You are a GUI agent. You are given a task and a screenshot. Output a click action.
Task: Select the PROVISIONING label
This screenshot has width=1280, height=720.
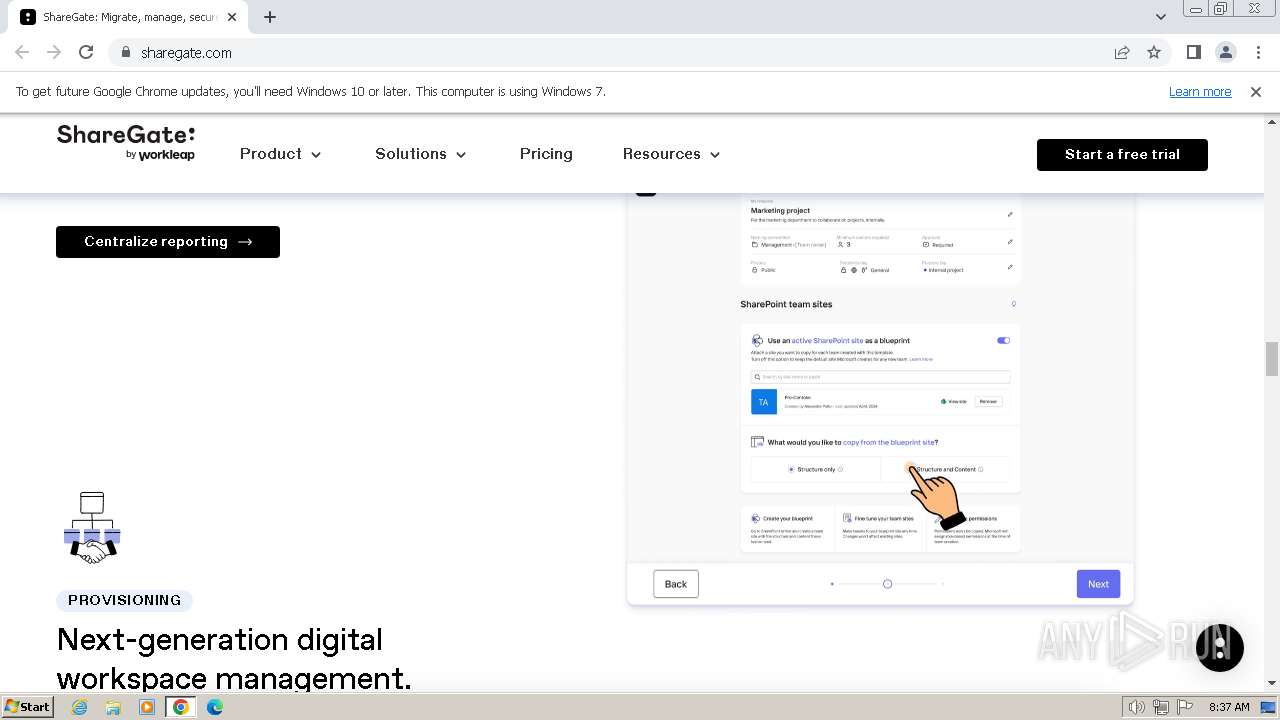[124, 600]
